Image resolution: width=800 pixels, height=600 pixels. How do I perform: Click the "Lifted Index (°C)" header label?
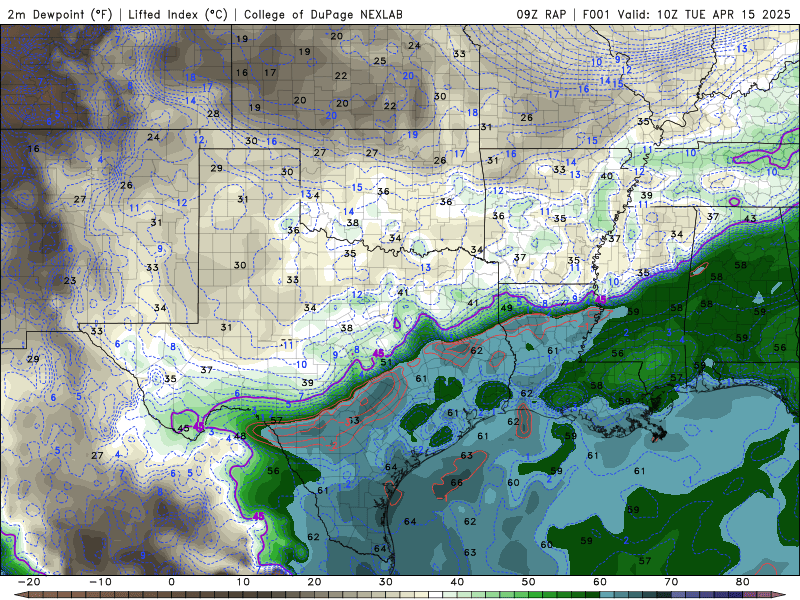(178, 14)
